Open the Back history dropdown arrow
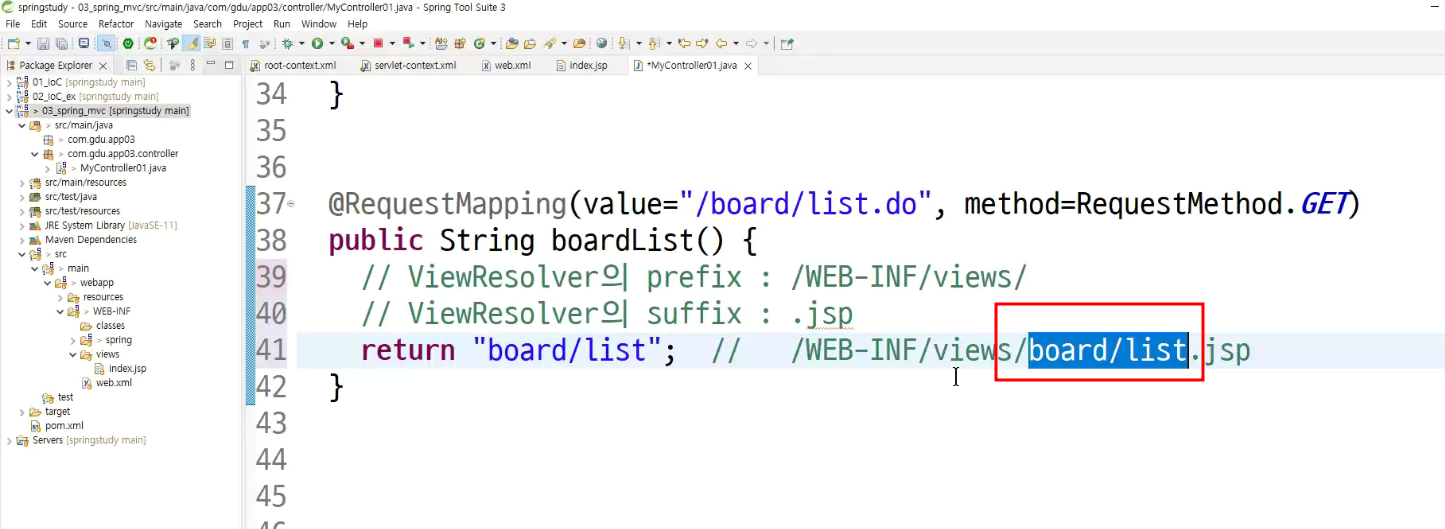The image size is (1445, 529). 735,43
